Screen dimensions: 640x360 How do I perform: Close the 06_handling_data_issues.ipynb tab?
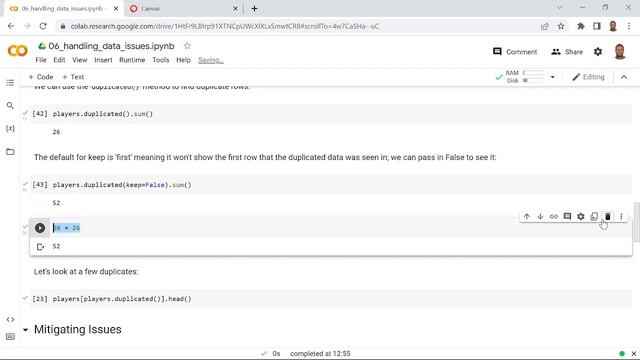click(x=116, y=8)
